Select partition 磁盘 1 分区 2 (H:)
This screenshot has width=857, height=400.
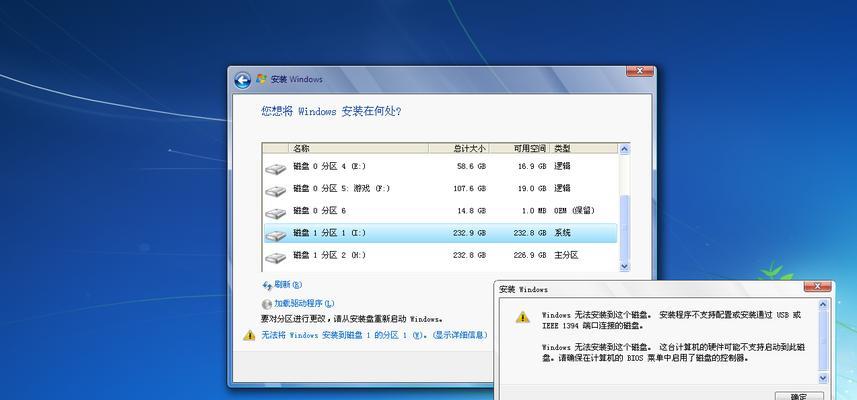[441, 255]
